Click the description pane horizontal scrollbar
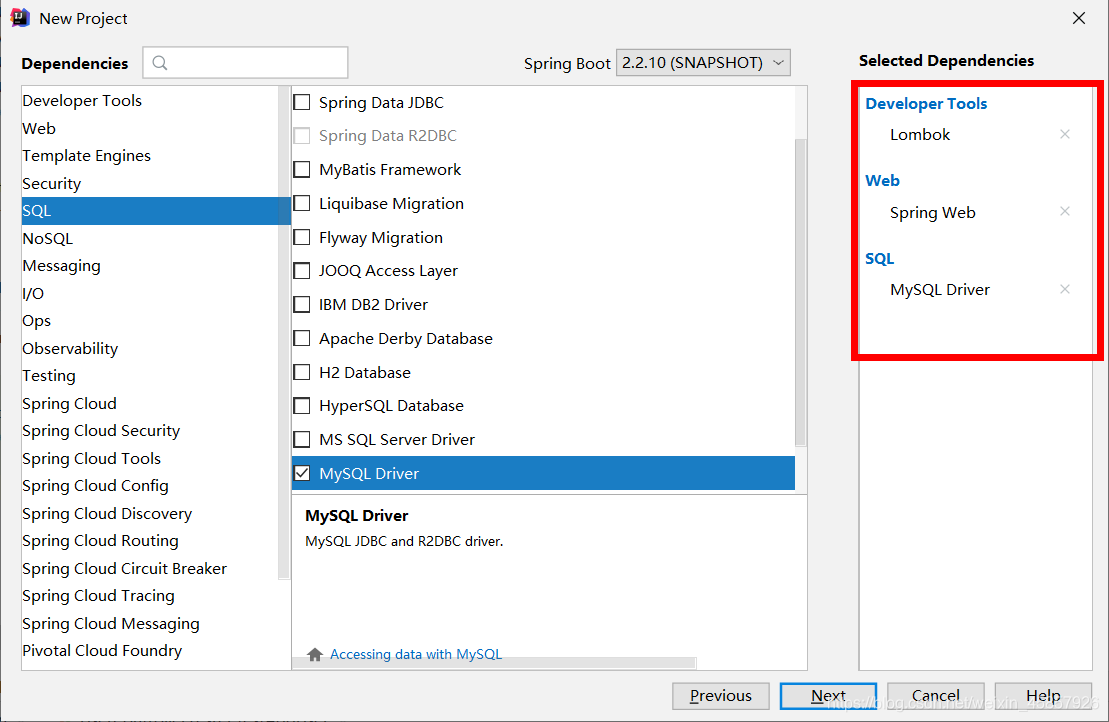Viewport: 1109px width, 722px height. pos(494,663)
